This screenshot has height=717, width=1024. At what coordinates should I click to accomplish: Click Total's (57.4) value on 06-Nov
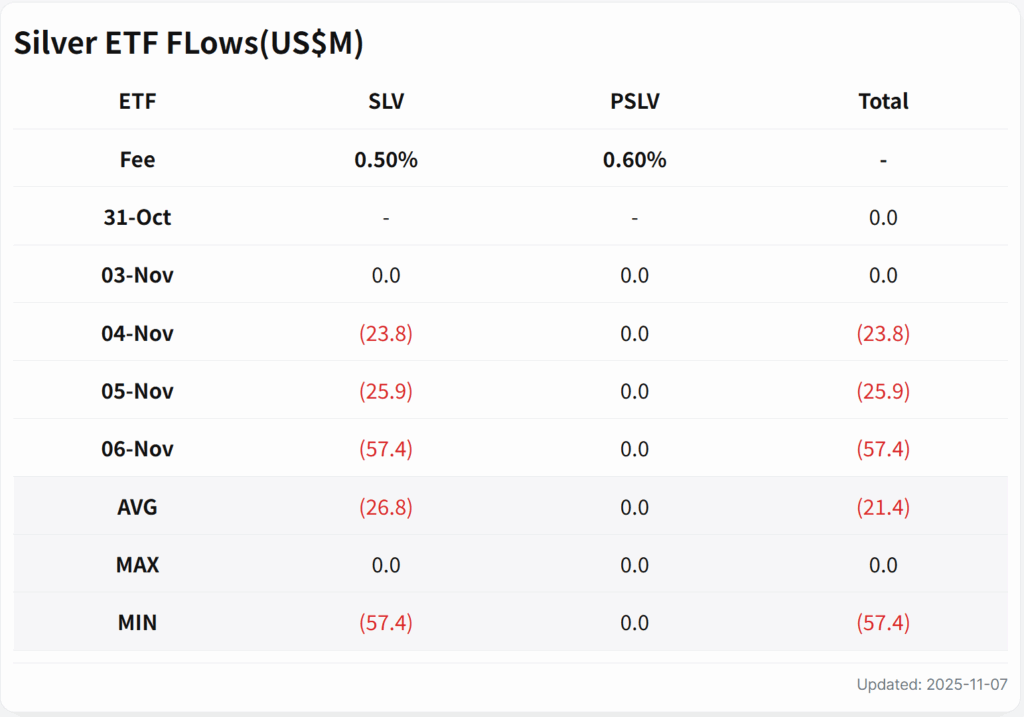pos(883,449)
